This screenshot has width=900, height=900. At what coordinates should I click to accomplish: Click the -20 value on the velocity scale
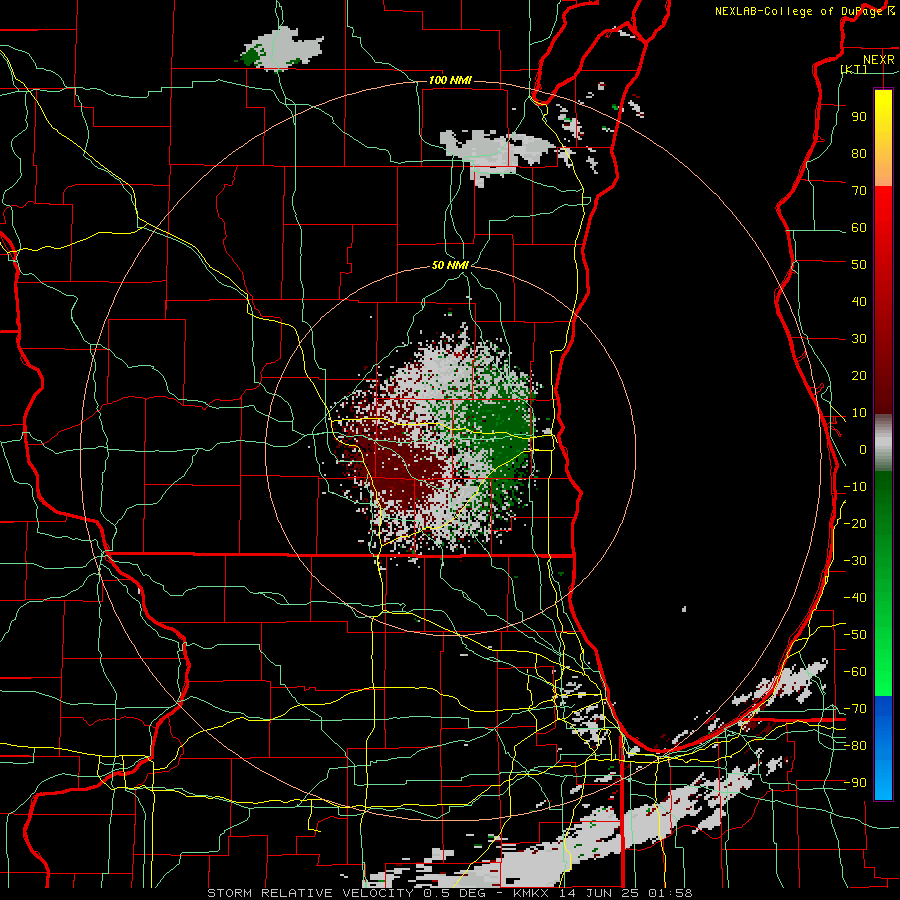855,523
